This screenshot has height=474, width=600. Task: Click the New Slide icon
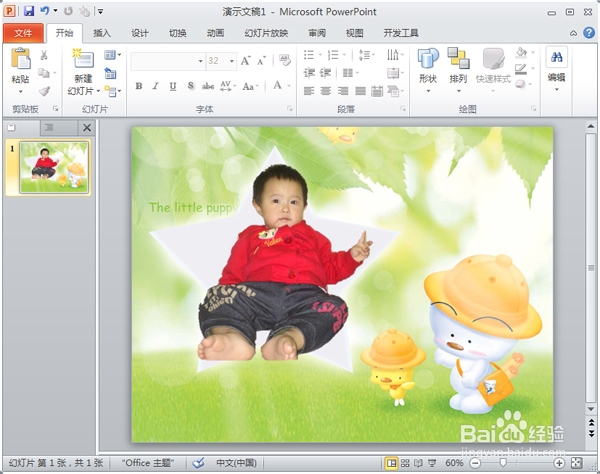pyautogui.click(x=83, y=59)
